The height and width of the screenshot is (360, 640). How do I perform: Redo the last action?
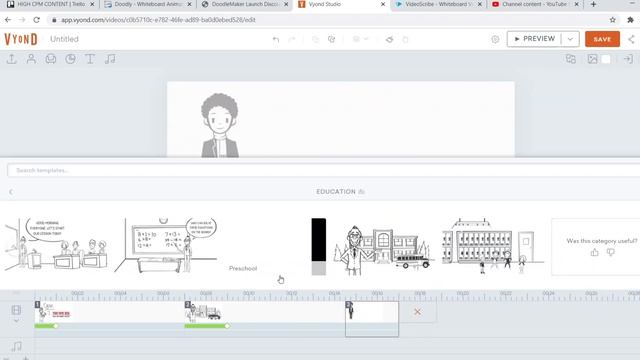(292, 40)
